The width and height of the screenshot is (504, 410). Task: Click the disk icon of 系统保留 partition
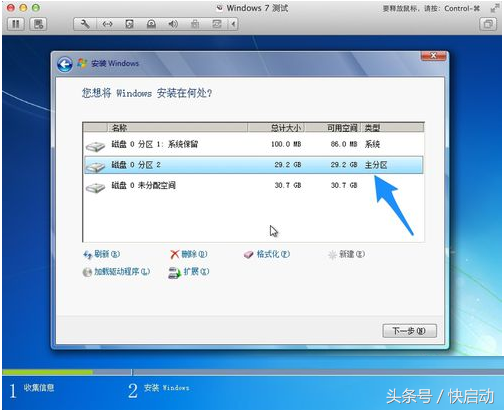pos(96,146)
